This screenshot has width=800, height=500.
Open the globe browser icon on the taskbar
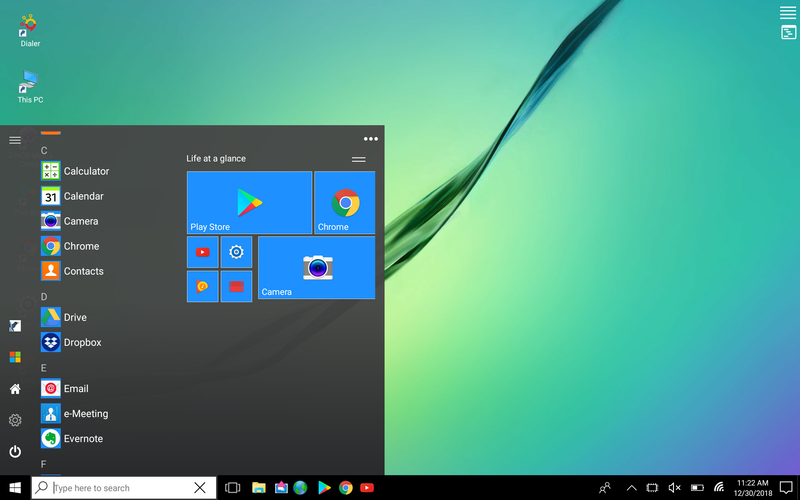click(300, 488)
